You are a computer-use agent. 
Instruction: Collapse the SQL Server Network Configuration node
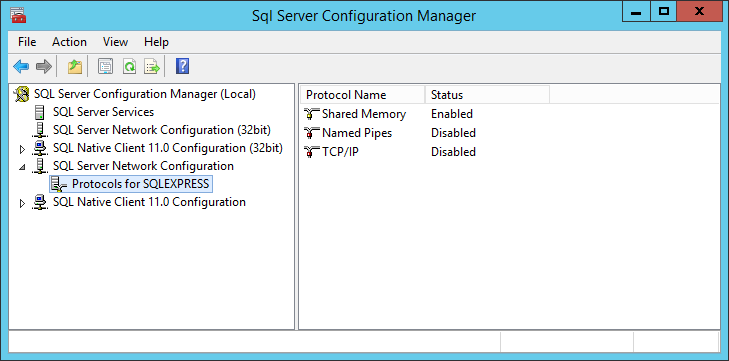(x=22, y=167)
